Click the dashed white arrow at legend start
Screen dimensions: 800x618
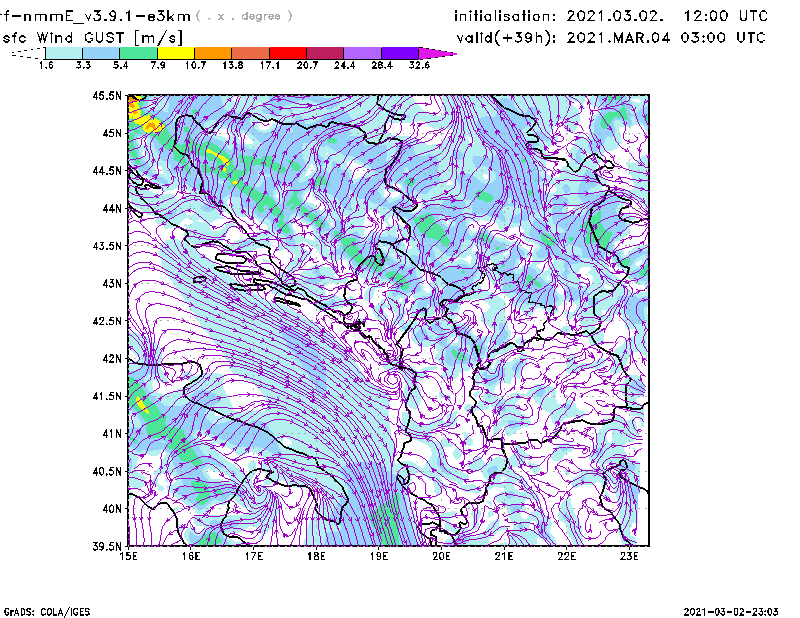click(x=28, y=53)
